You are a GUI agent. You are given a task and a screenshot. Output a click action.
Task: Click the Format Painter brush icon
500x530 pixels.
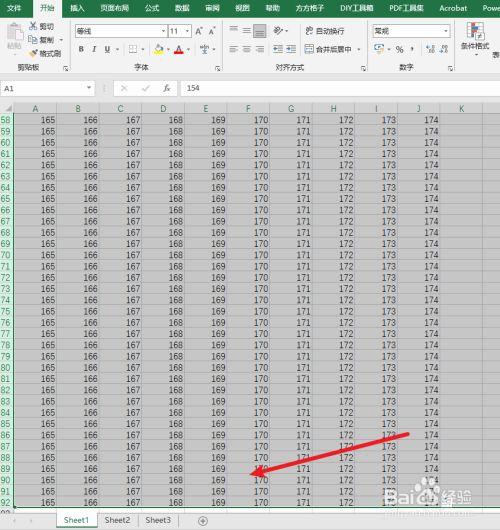pyautogui.click(x=33, y=53)
